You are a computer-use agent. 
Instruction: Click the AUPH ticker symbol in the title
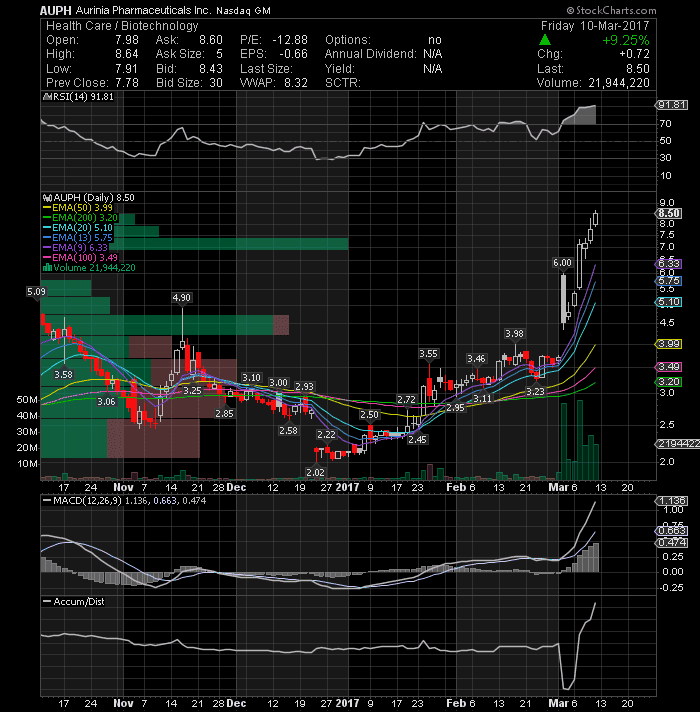(55, 10)
